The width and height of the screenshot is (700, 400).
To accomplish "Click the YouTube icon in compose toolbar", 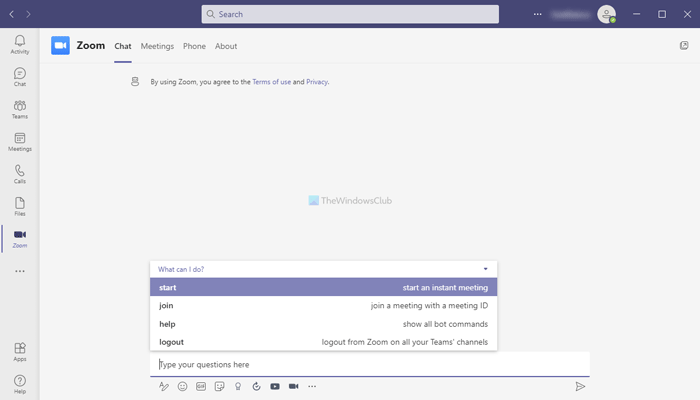I will [x=275, y=386].
